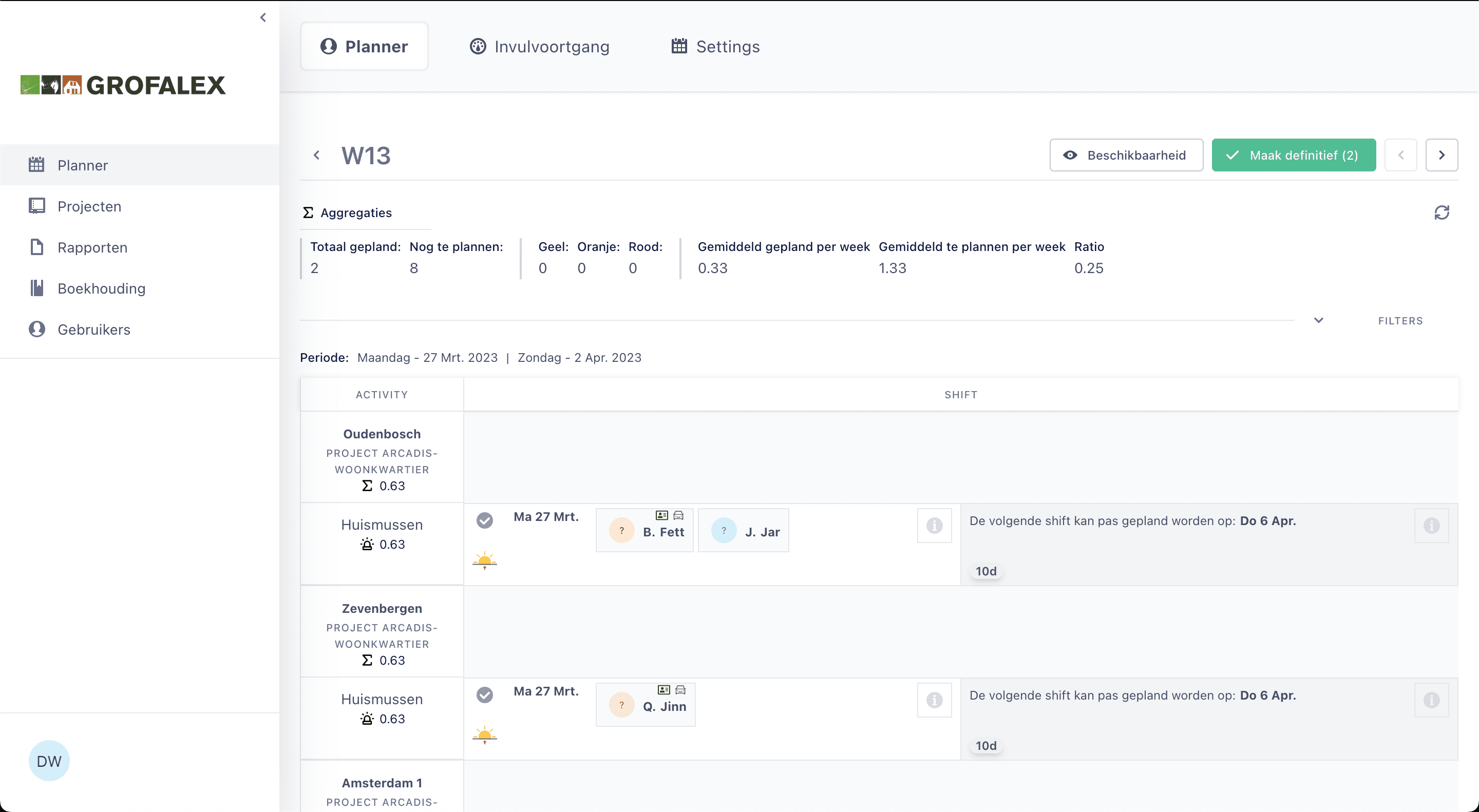Click sunrise icon in Oudenbosch shift row

pyautogui.click(x=485, y=560)
